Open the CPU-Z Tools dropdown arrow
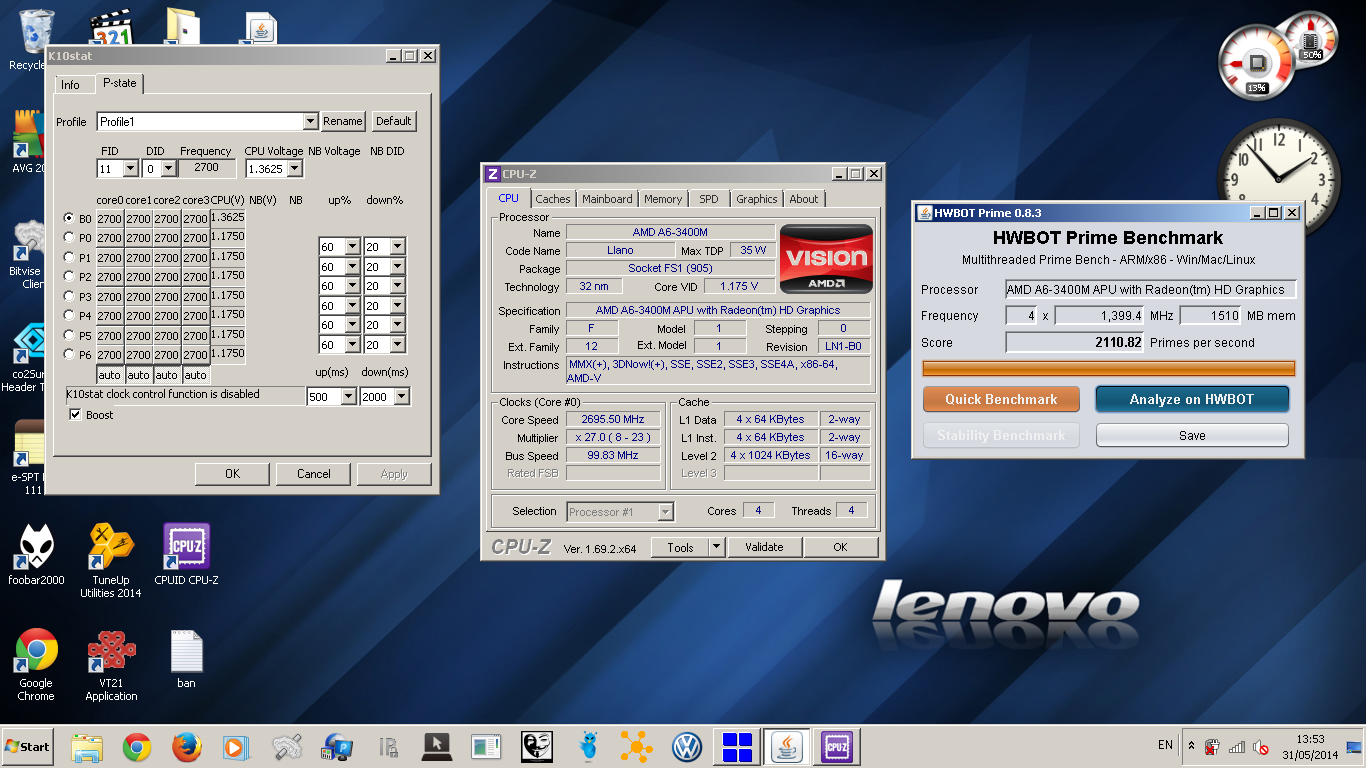The image size is (1366, 768). pos(716,547)
